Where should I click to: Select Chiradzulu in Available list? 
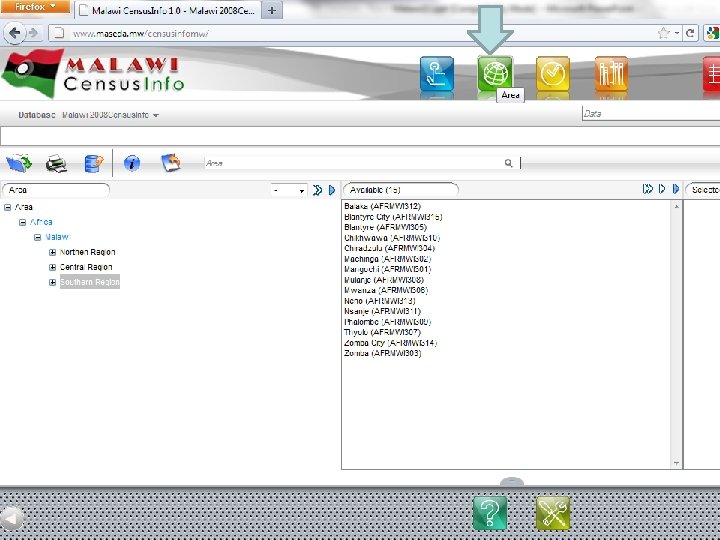click(x=389, y=248)
